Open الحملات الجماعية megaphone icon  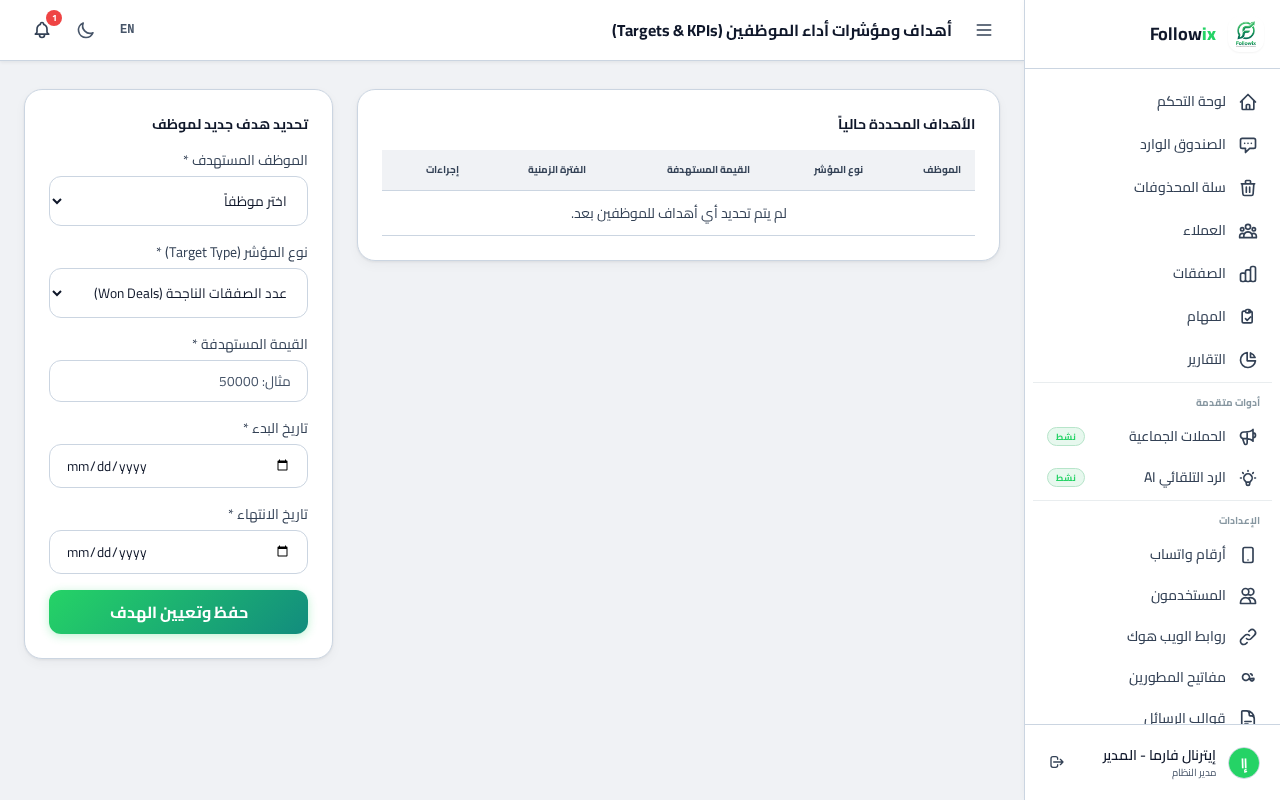[x=1248, y=437]
